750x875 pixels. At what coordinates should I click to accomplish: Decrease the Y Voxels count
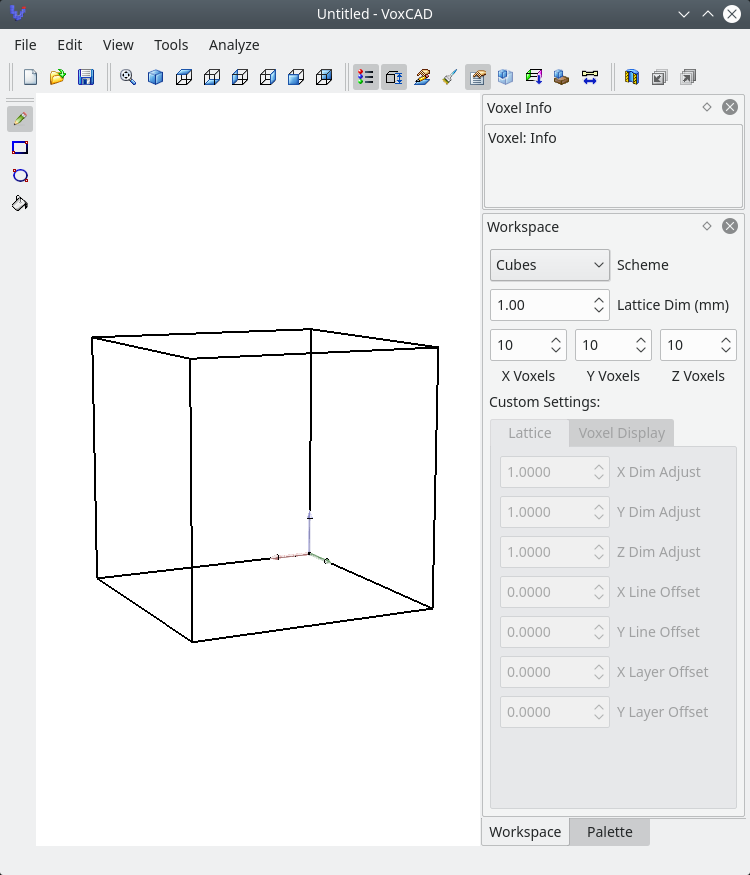click(641, 351)
